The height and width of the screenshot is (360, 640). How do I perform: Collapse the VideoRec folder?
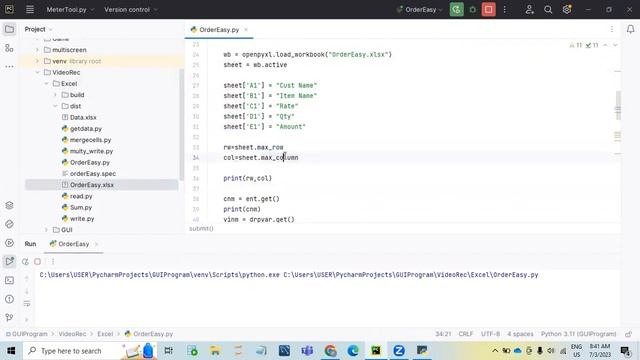click(x=37, y=72)
